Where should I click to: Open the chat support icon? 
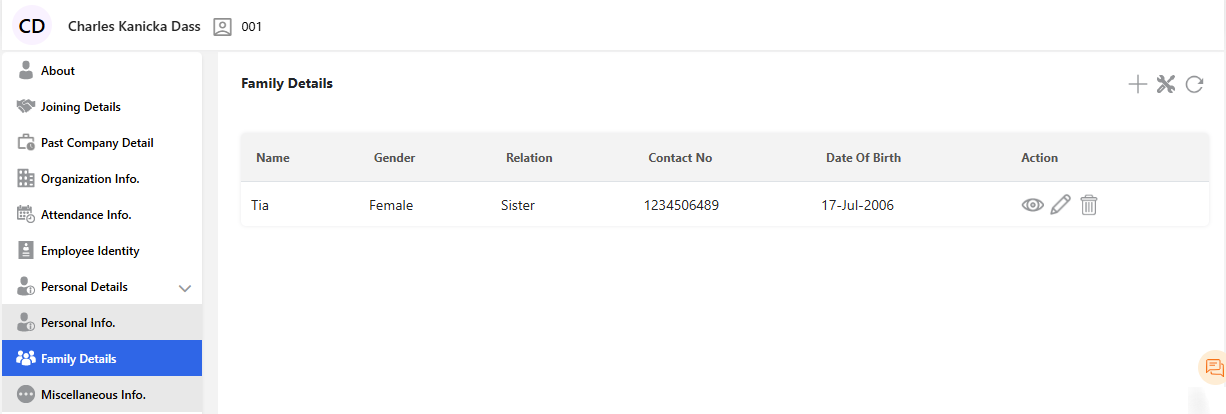[x=1214, y=367]
